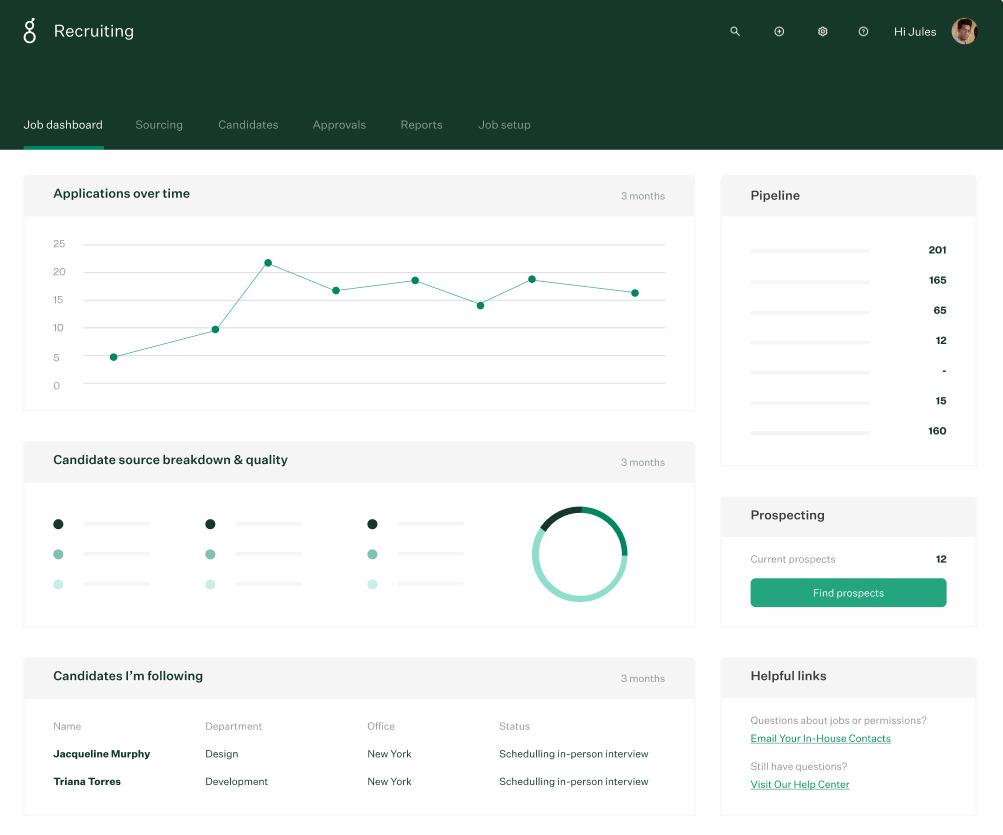
Task: Open settings gear icon in header
Action: pos(823,31)
